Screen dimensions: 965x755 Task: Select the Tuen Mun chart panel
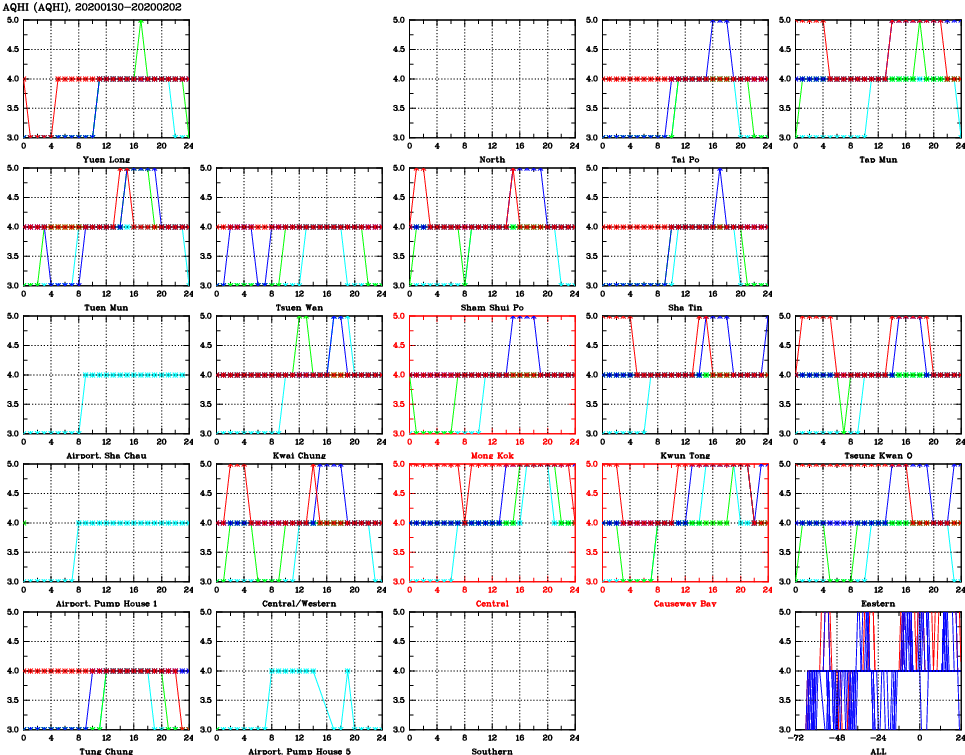(106, 226)
